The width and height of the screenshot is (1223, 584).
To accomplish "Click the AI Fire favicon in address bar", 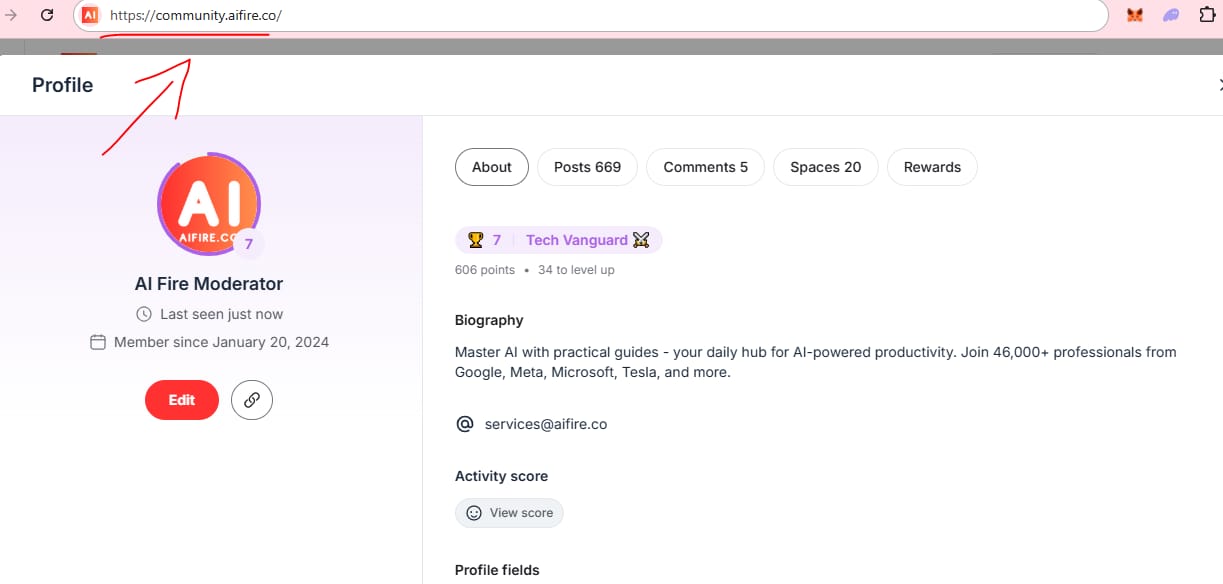I will pyautogui.click(x=90, y=15).
